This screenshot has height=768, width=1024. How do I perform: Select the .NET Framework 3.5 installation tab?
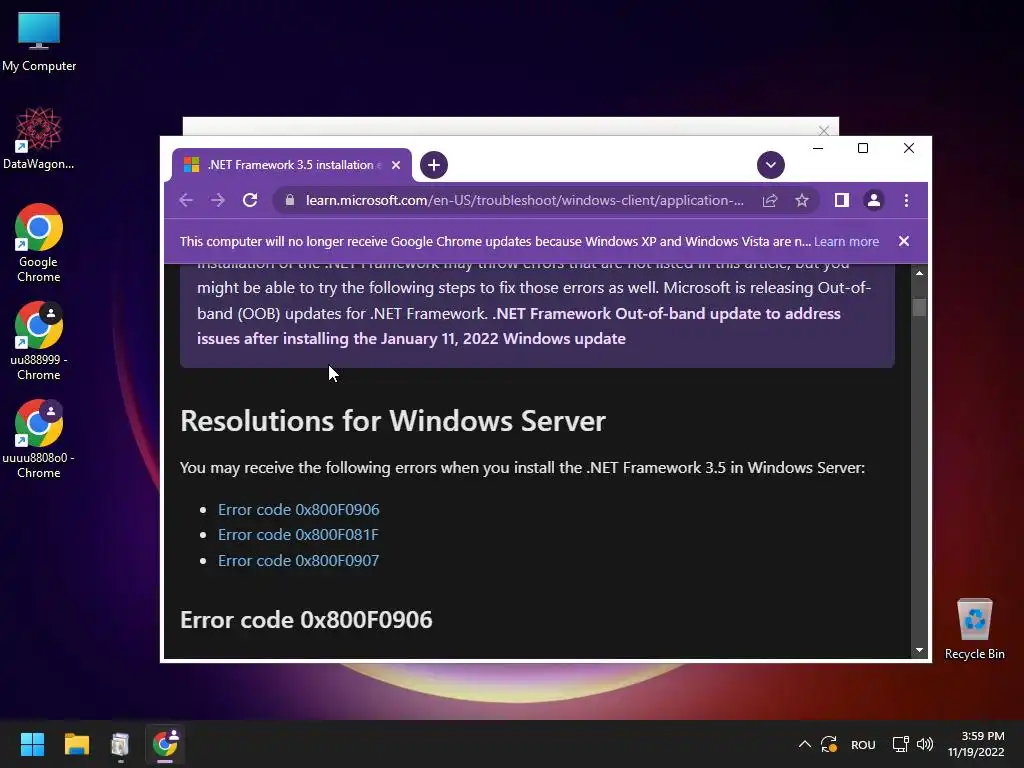(x=292, y=165)
